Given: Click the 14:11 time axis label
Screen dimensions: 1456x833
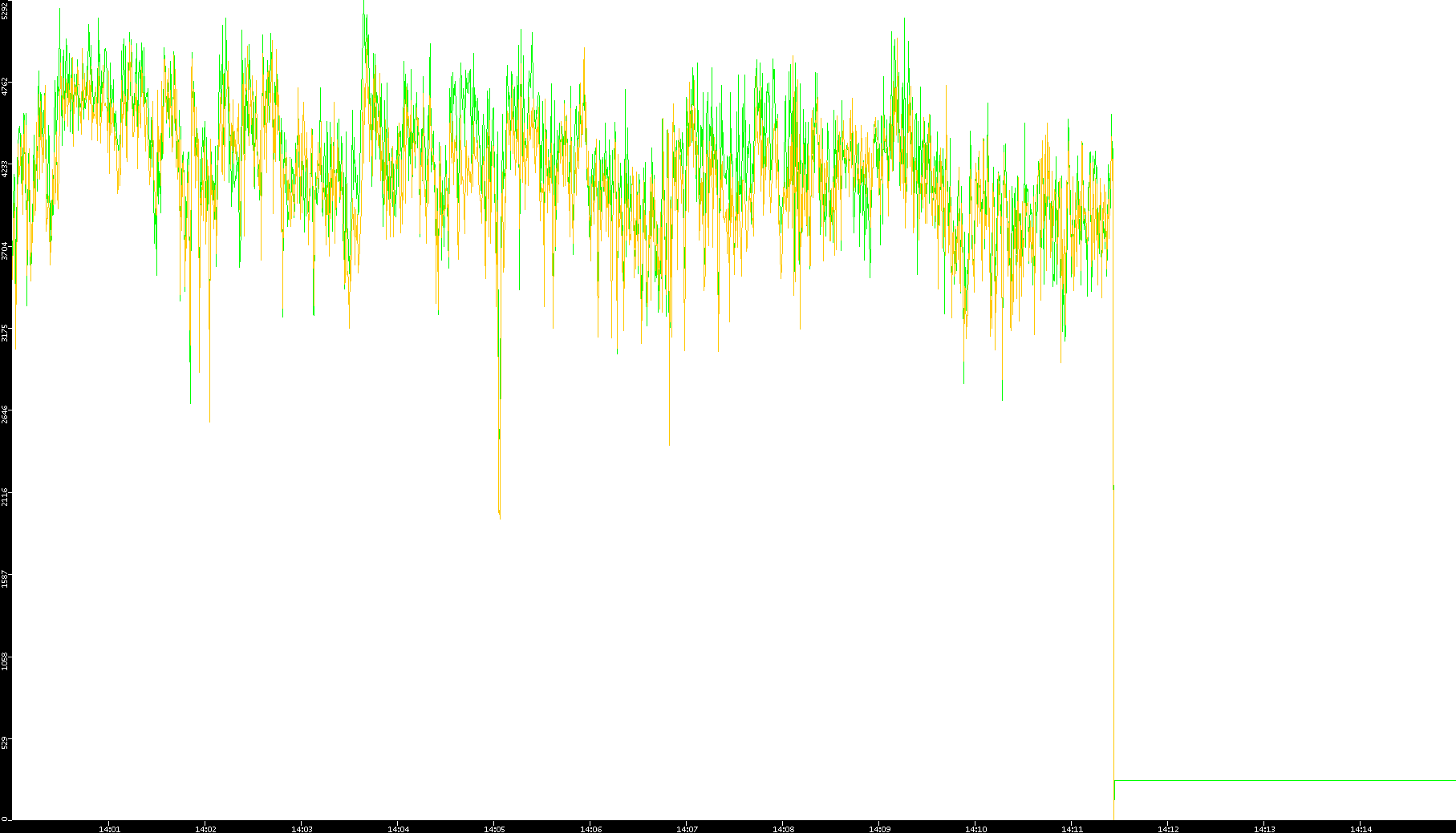Looking at the screenshot, I should tap(1072, 829).
